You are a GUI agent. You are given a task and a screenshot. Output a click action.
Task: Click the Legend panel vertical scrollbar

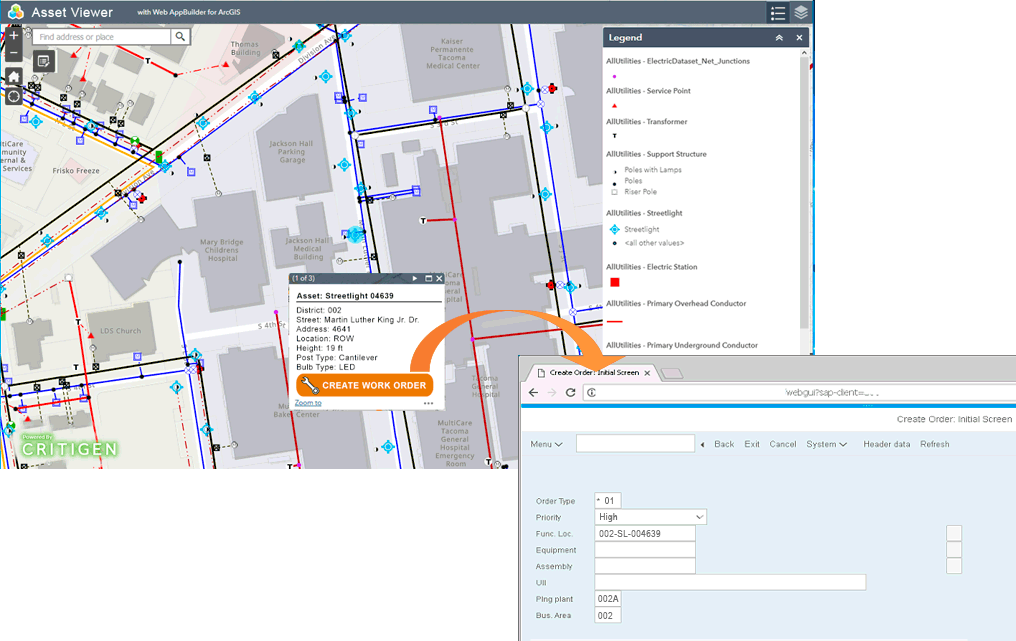pos(804,194)
